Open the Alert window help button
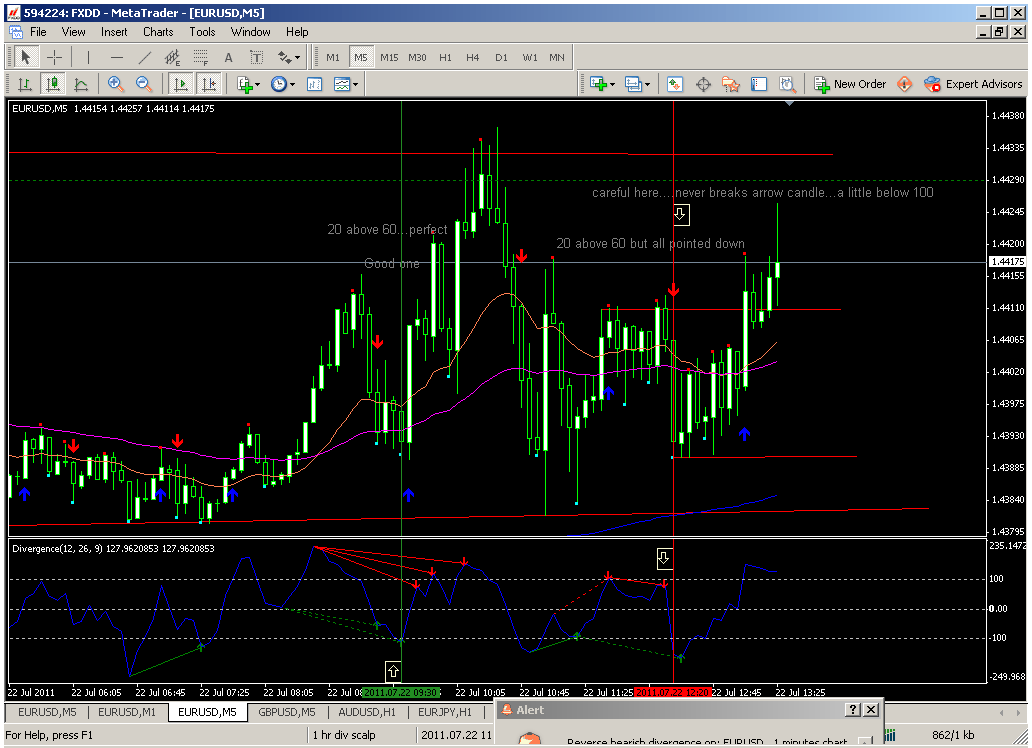 click(x=853, y=709)
